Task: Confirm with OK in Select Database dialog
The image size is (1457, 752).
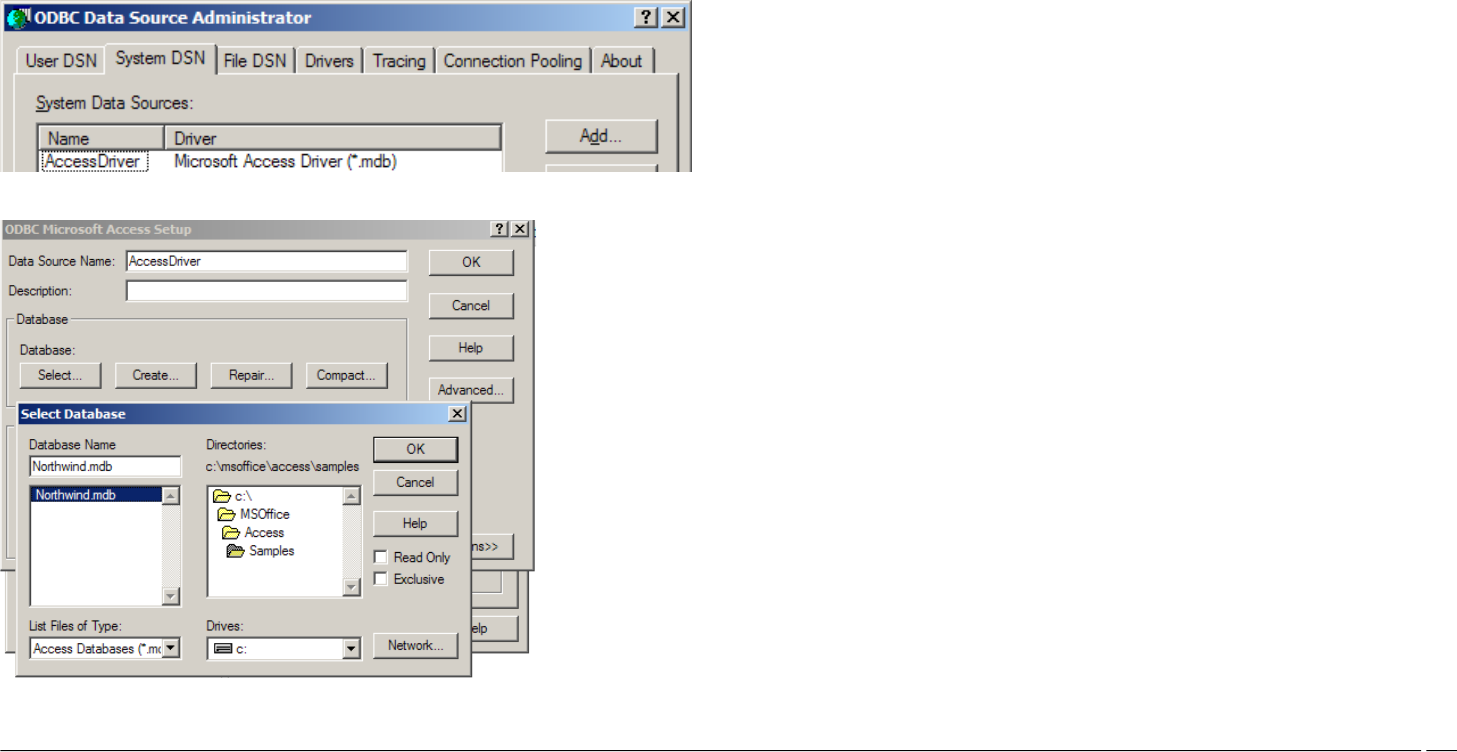Action: pos(416,449)
